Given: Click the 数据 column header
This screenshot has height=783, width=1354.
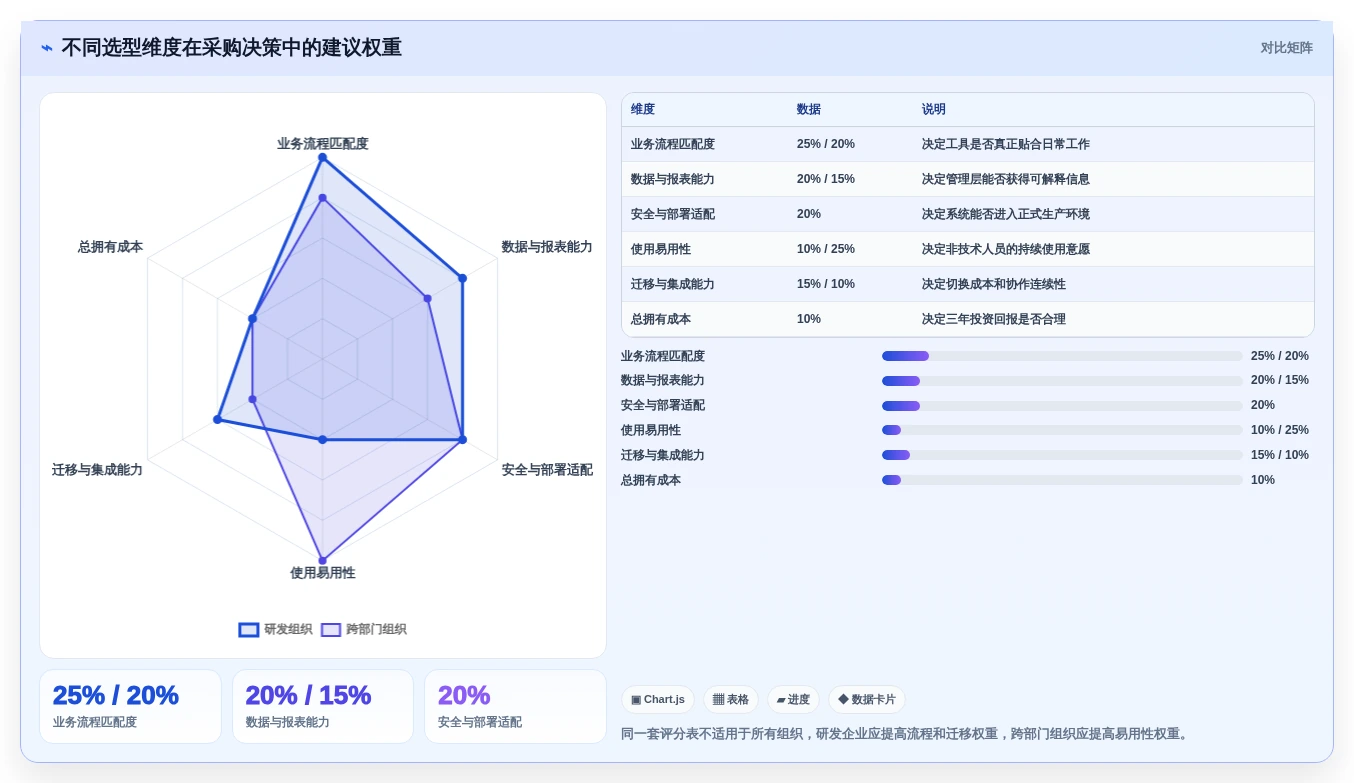Looking at the screenshot, I should coord(809,110).
